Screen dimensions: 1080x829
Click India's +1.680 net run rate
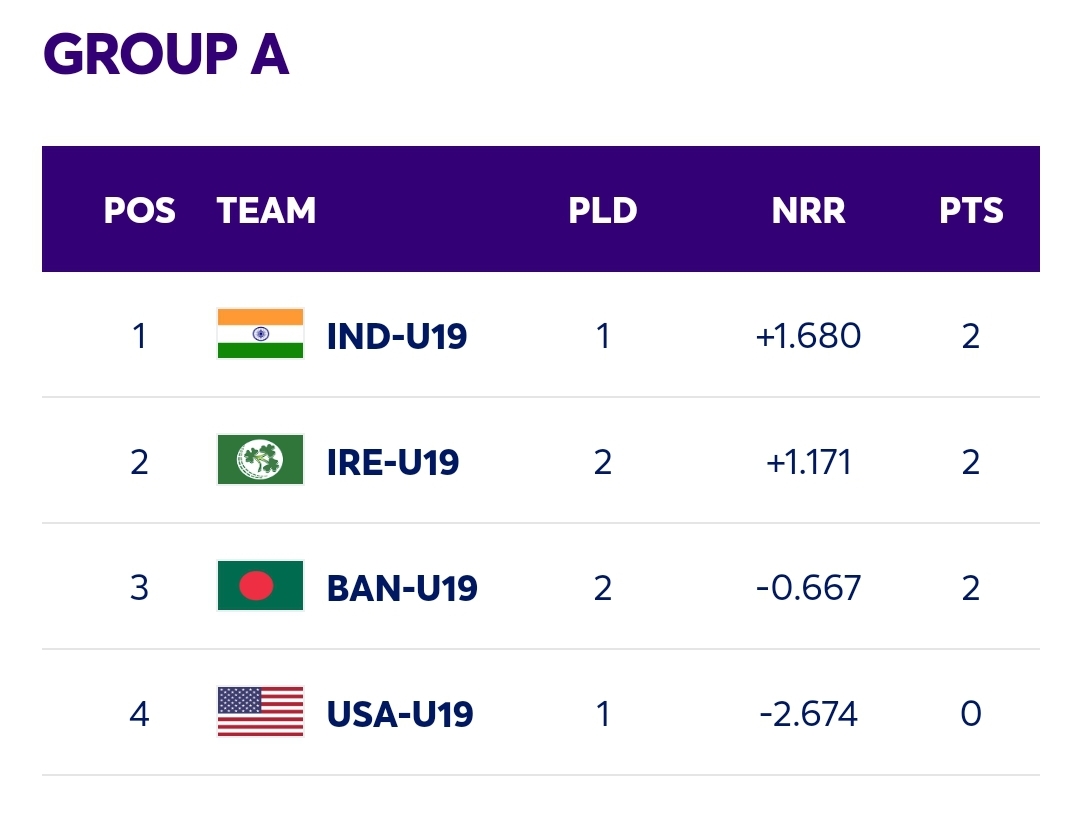pos(809,336)
